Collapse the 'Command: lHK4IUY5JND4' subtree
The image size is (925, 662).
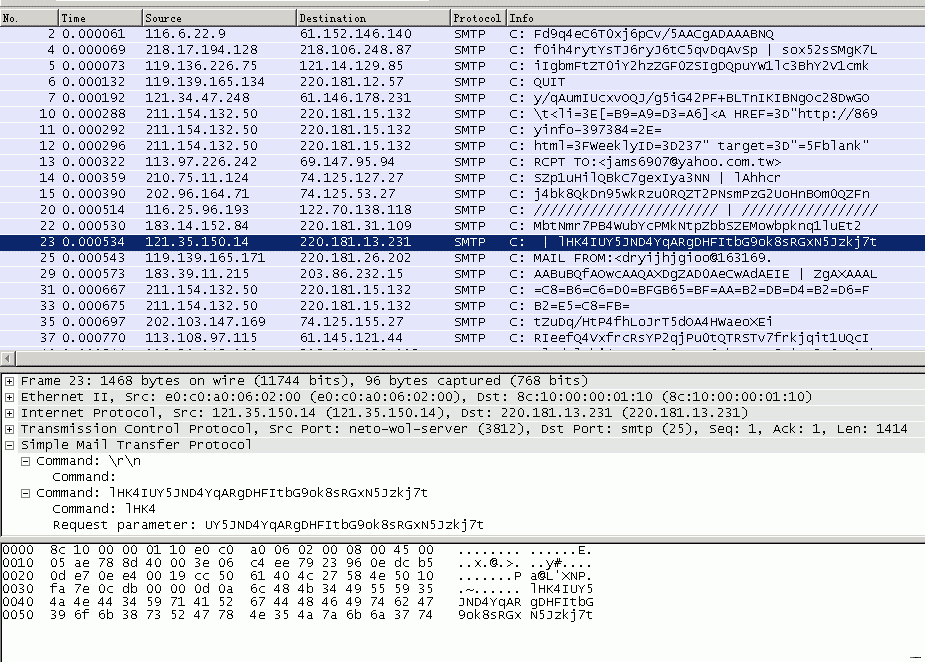[x=26, y=493]
